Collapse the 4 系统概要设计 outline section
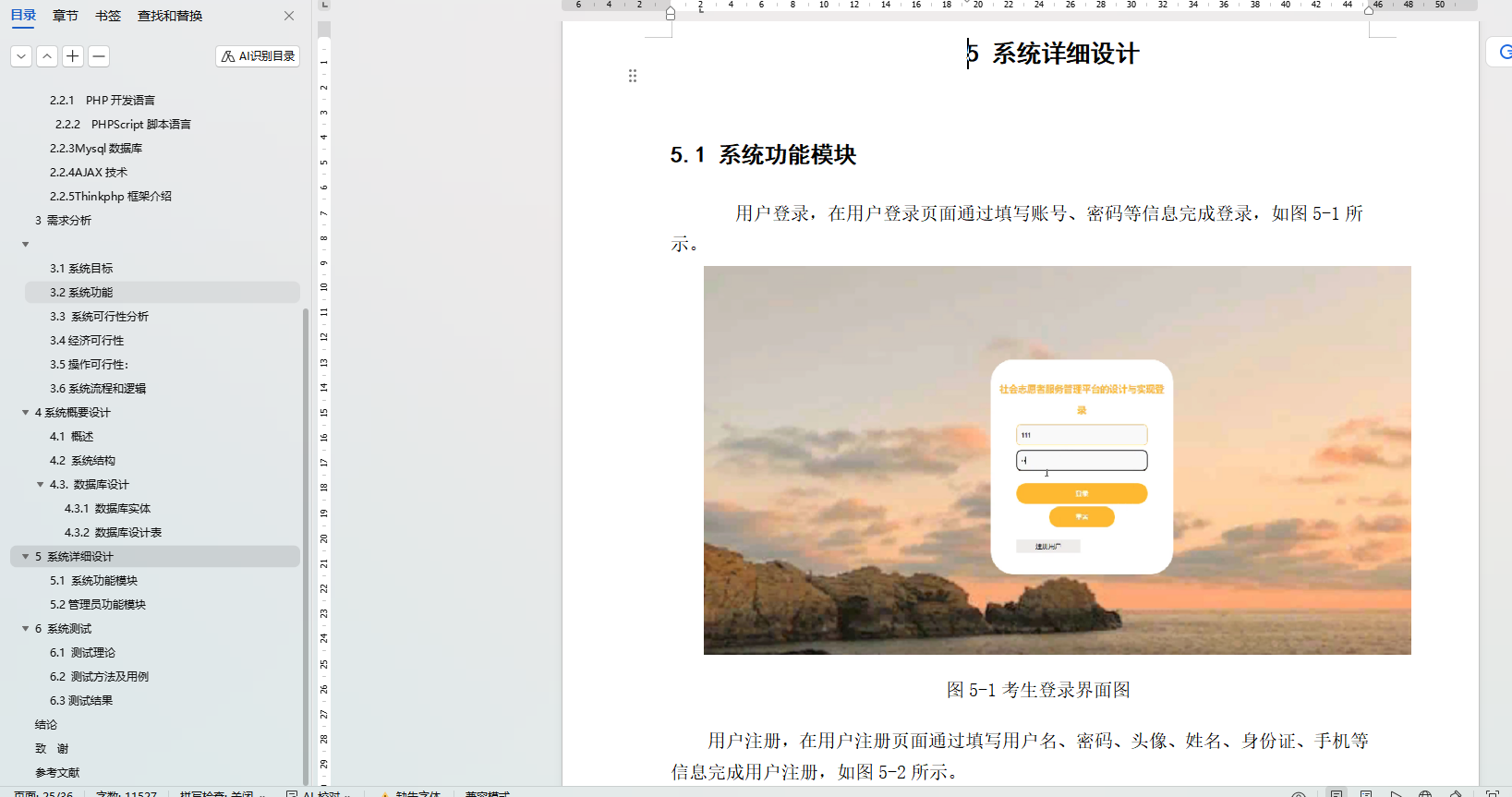The height and width of the screenshot is (797, 1512). pyautogui.click(x=26, y=413)
